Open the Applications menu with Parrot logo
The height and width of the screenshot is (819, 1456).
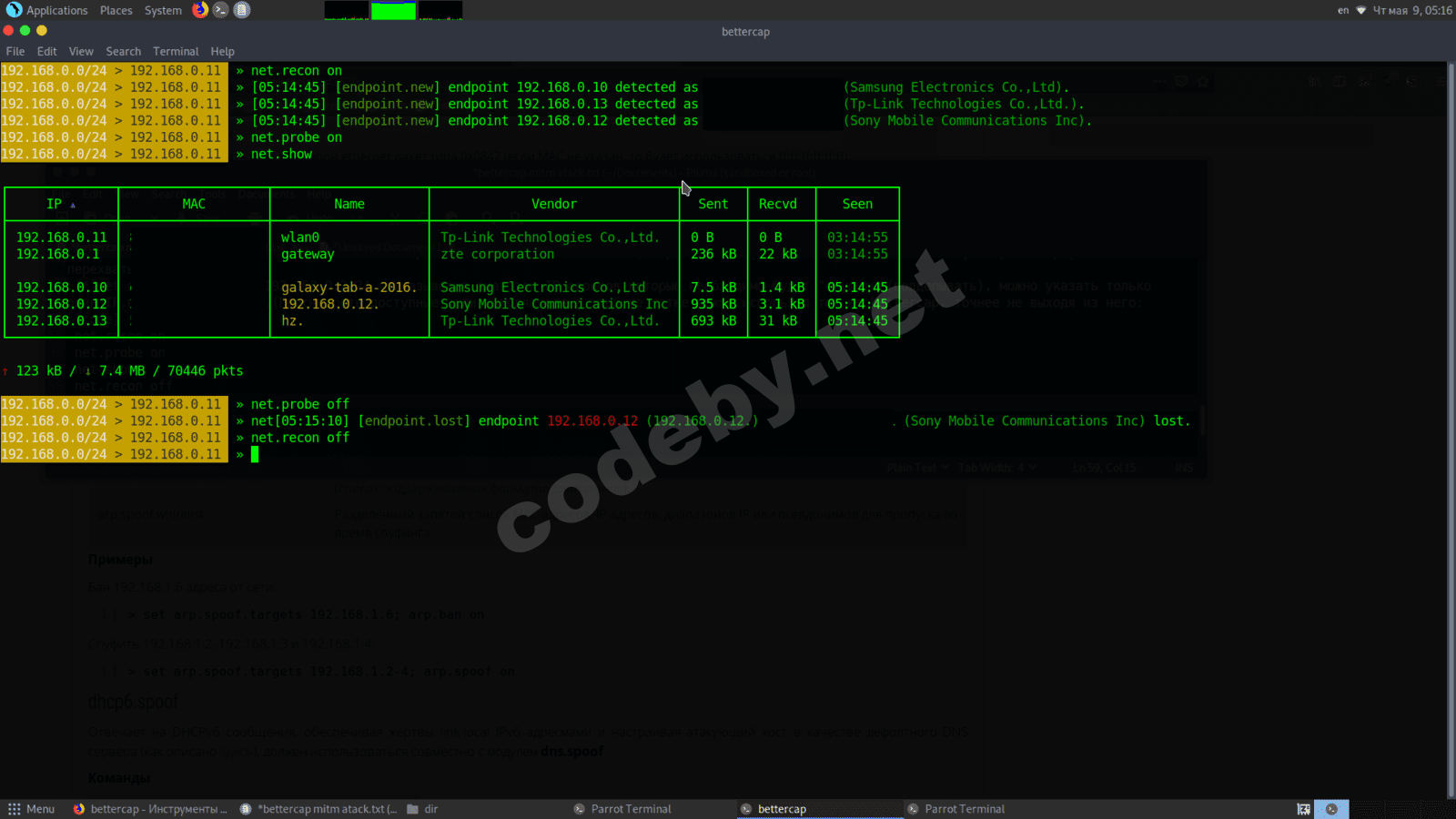point(47,10)
